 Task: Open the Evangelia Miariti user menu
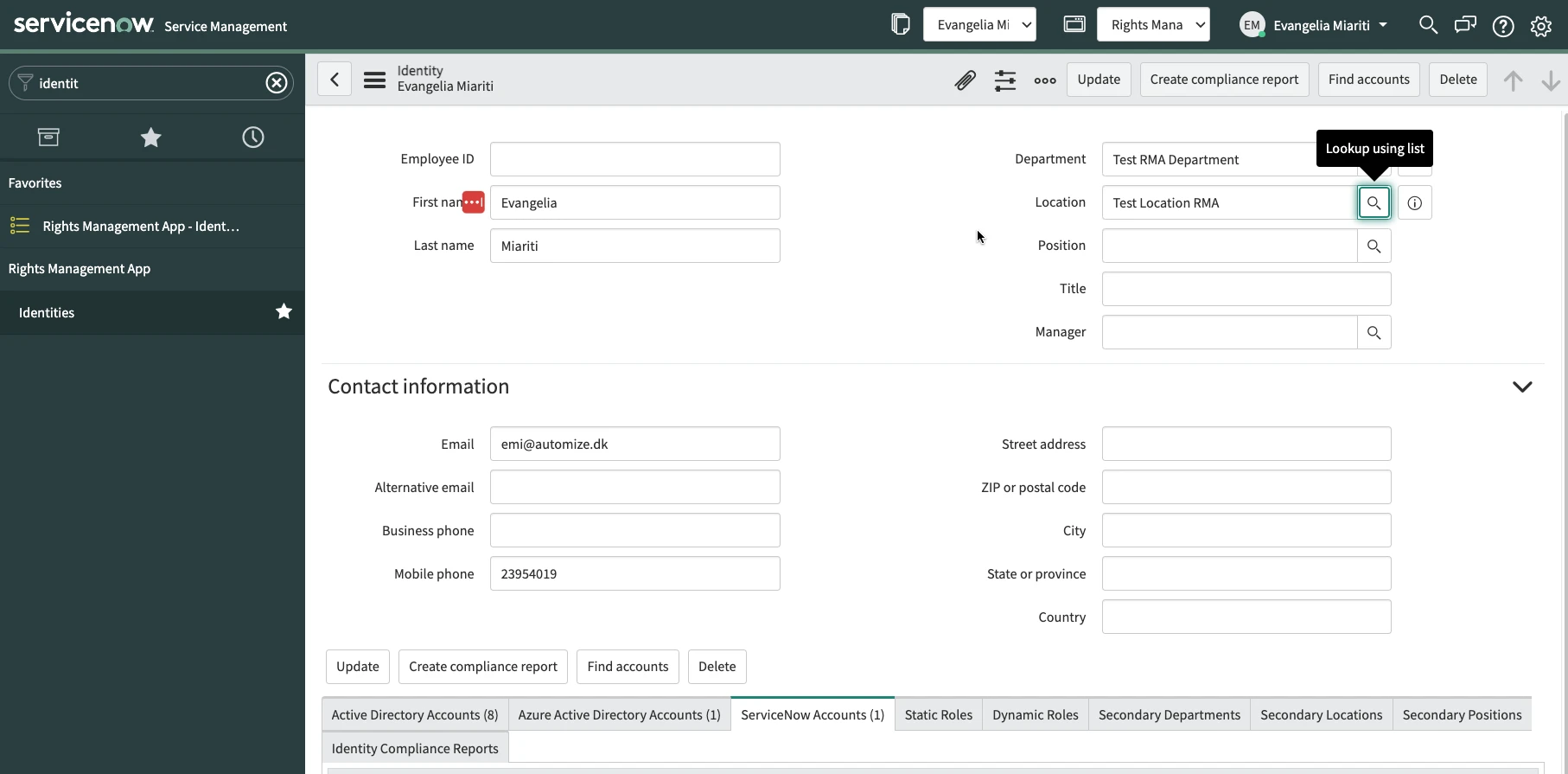[x=1314, y=25]
